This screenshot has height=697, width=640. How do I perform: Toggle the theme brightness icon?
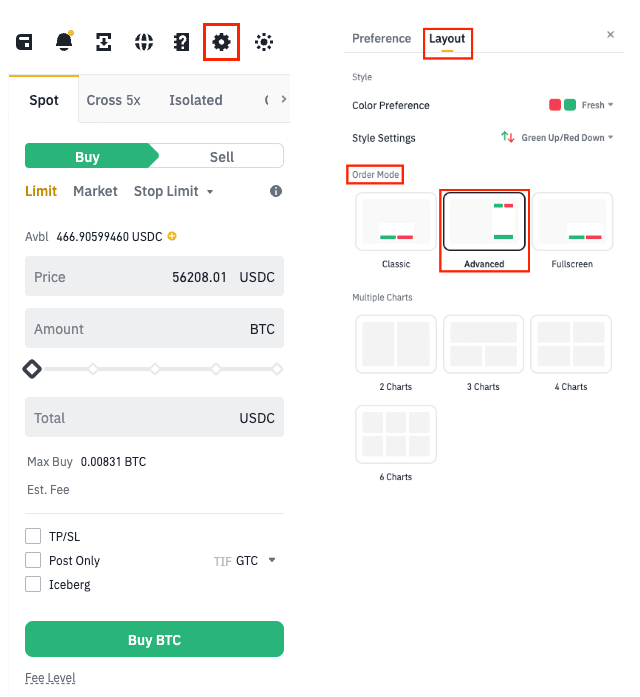(264, 42)
